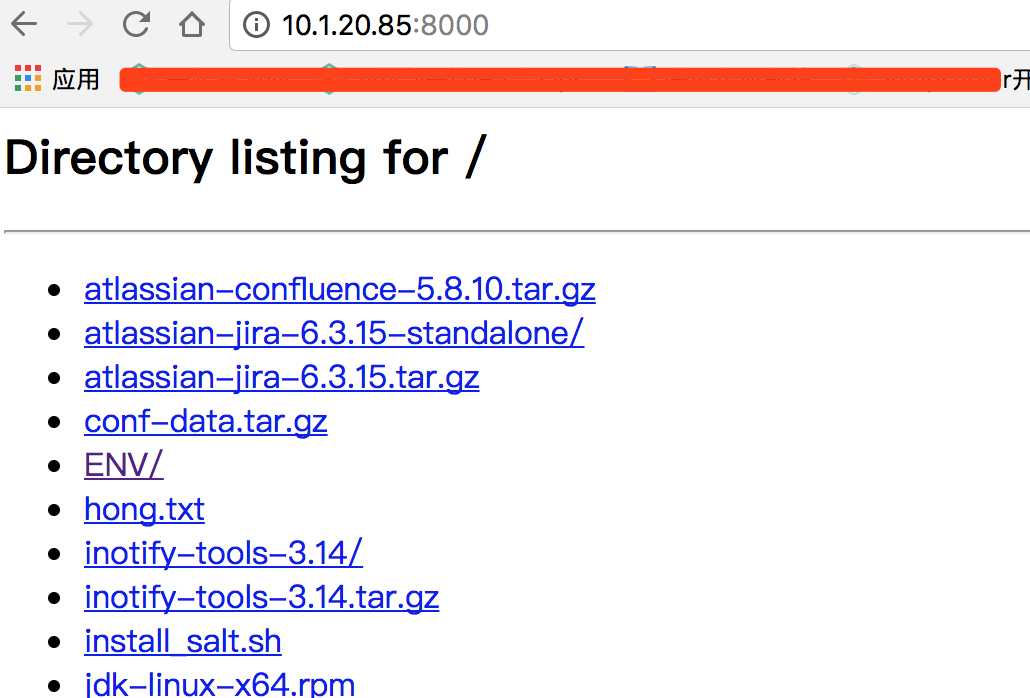Open the inotify-tools-3.14/ directory
This screenshot has width=1030, height=698.
coord(223,554)
